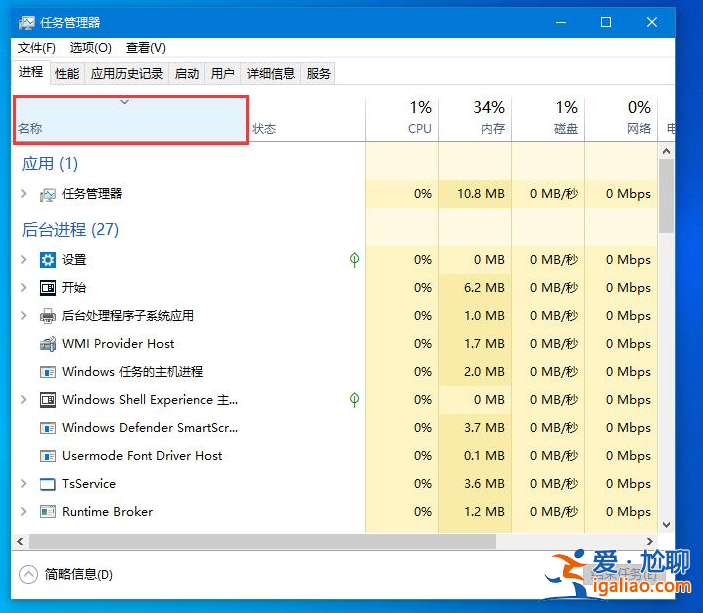Sort by the 名称 column header

130,120
